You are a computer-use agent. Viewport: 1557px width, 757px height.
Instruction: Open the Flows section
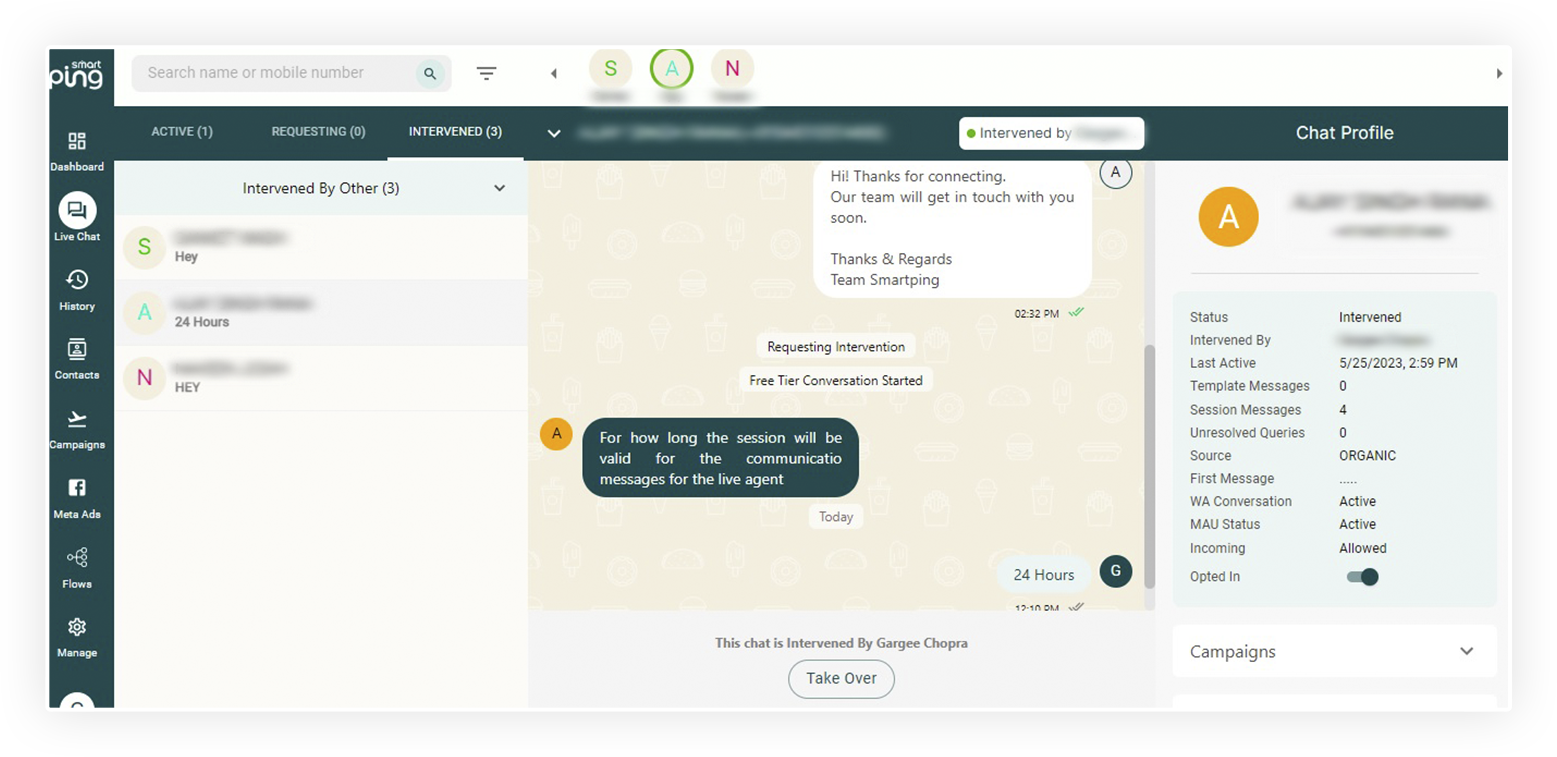[x=77, y=567]
